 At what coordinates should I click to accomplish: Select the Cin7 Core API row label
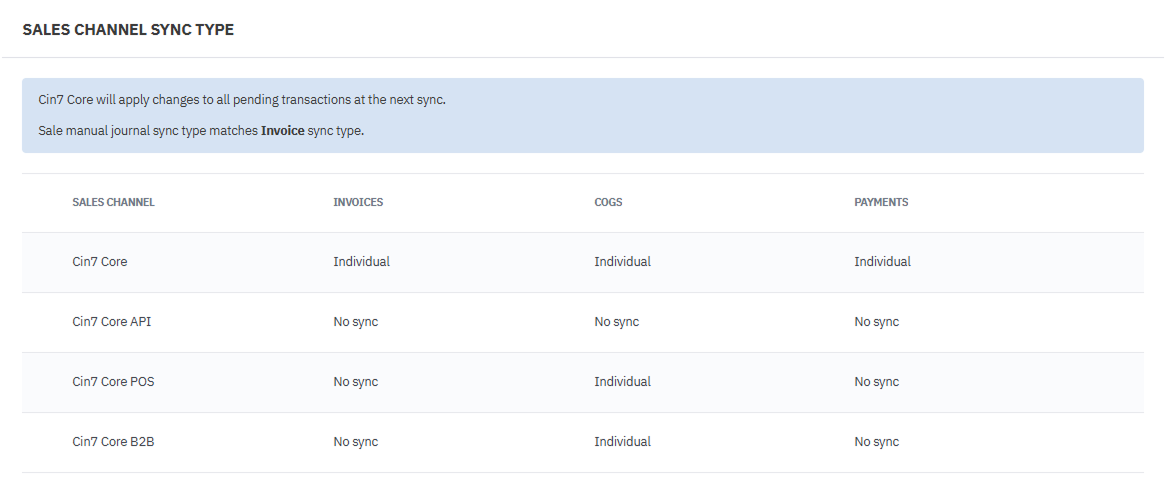click(112, 322)
